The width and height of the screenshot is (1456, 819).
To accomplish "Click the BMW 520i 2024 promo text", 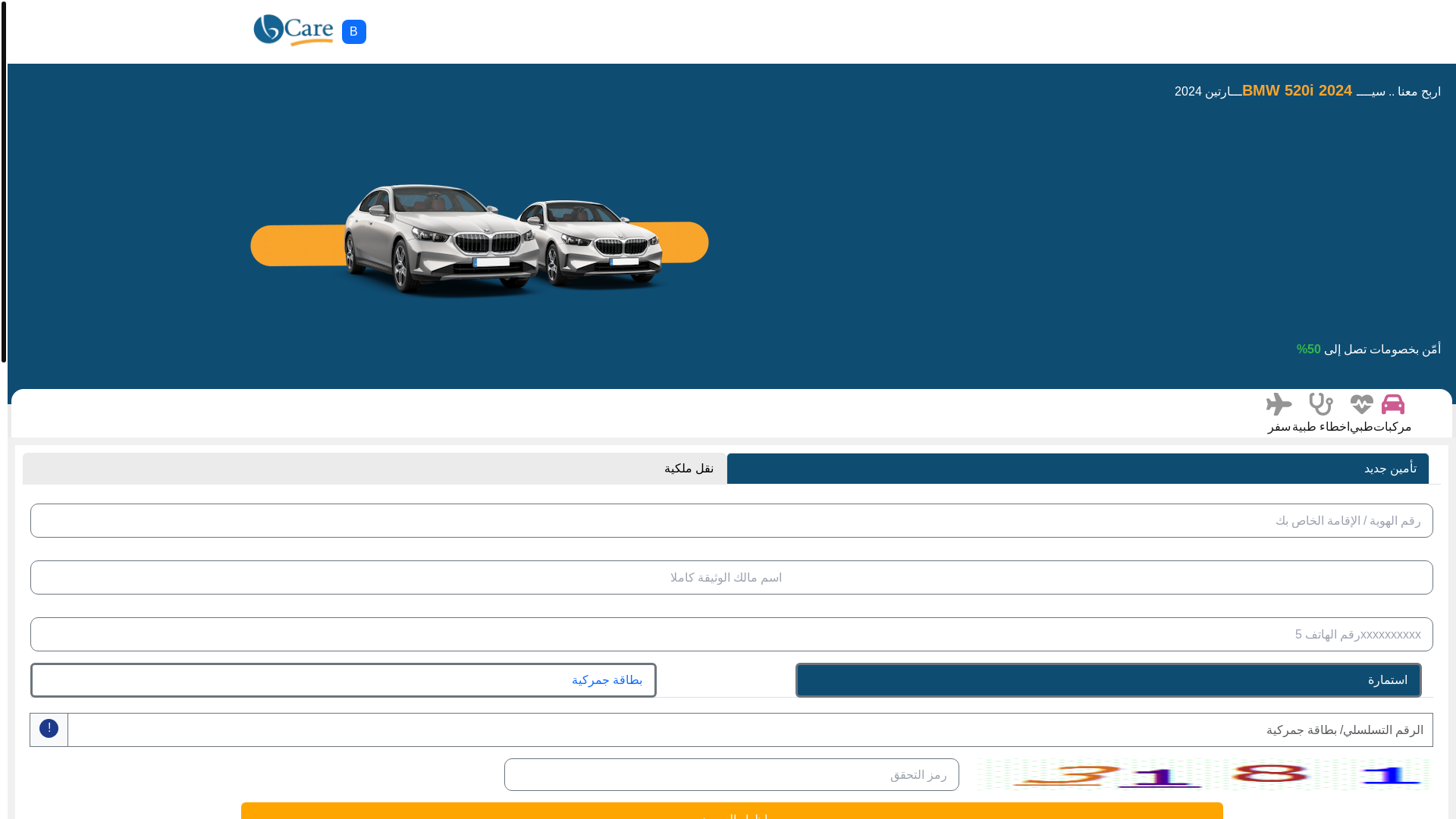I will coord(1297,91).
